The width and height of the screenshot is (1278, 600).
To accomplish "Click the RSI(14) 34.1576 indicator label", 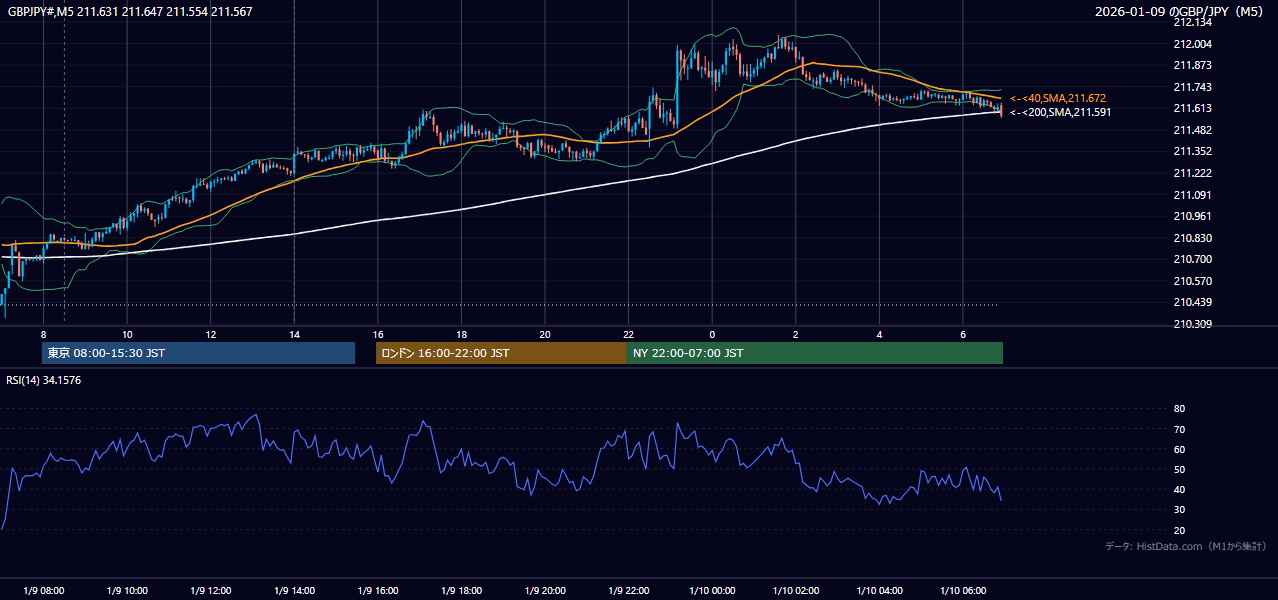I will (x=44, y=380).
